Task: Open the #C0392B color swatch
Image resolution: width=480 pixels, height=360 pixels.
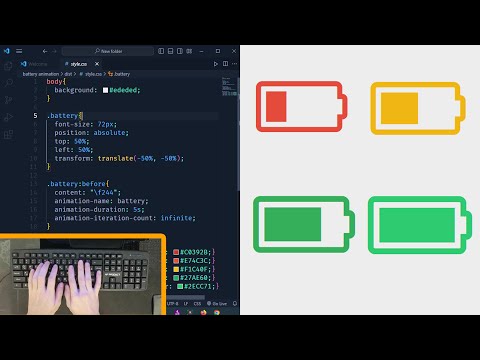Action: coord(176,252)
